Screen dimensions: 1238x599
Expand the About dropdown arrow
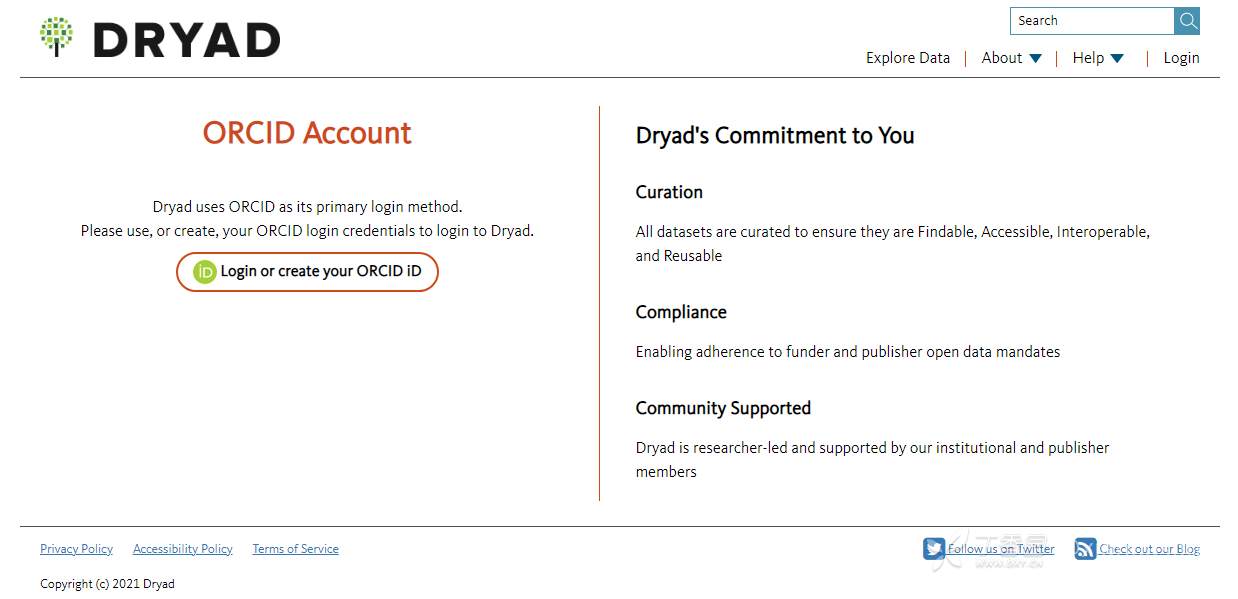coord(1036,58)
